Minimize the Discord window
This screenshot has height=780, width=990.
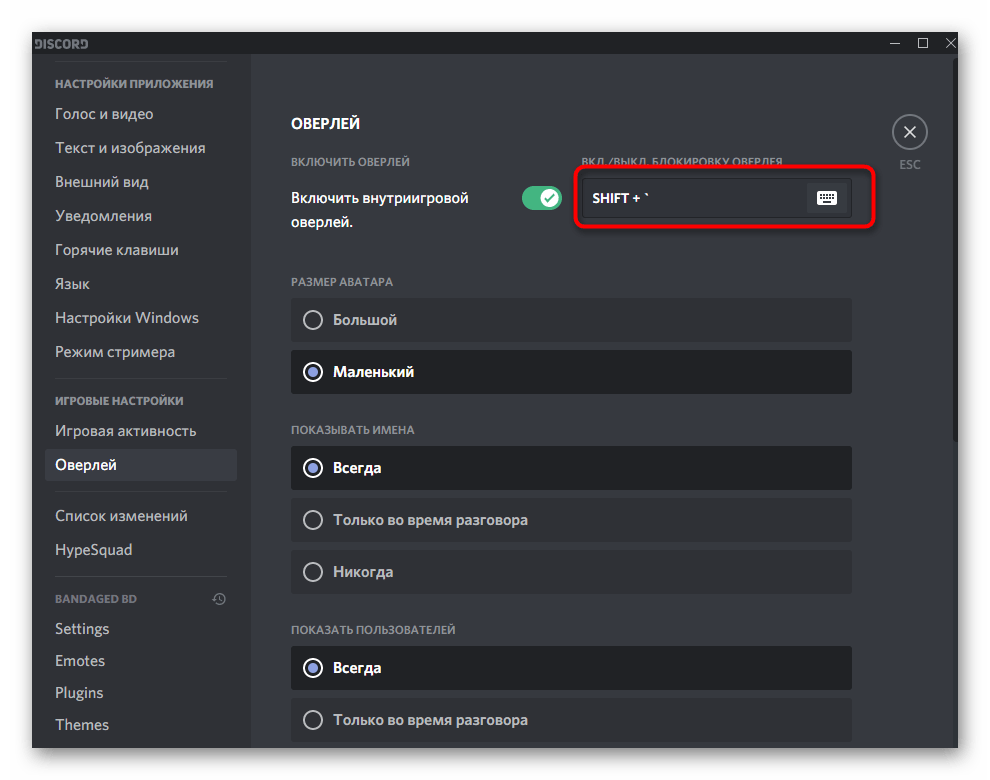[893, 43]
